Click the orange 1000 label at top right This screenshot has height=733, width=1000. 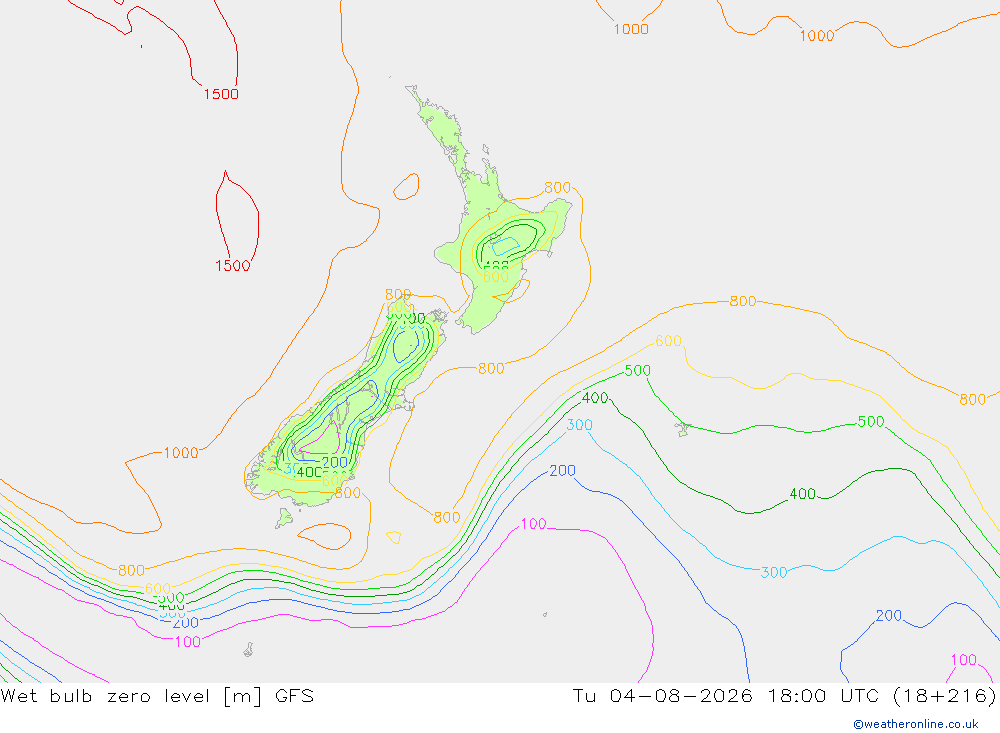[x=817, y=36]
